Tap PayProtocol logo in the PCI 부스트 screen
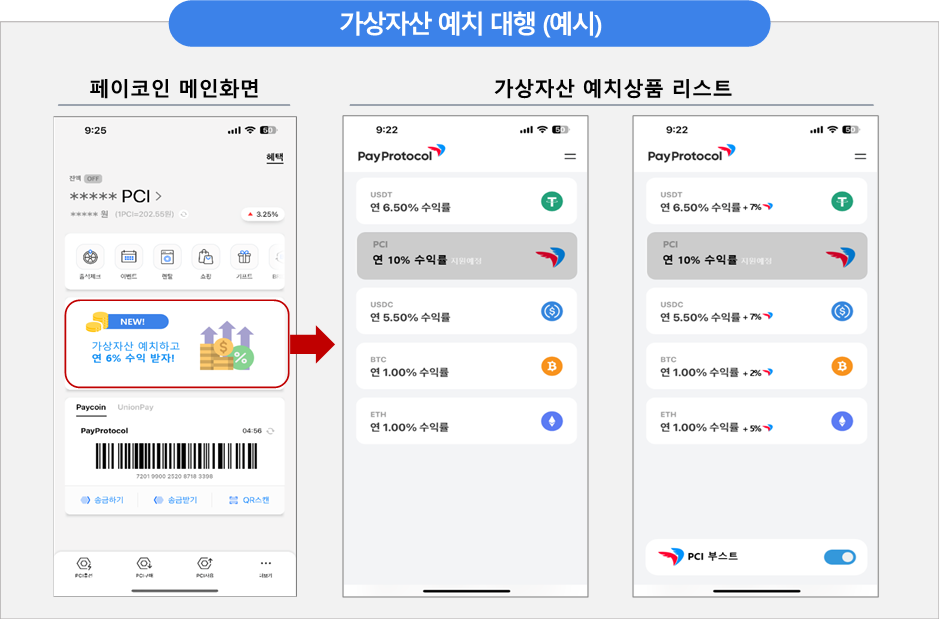Viewport: 940px width, 620px height. click(x=691, y=154)
